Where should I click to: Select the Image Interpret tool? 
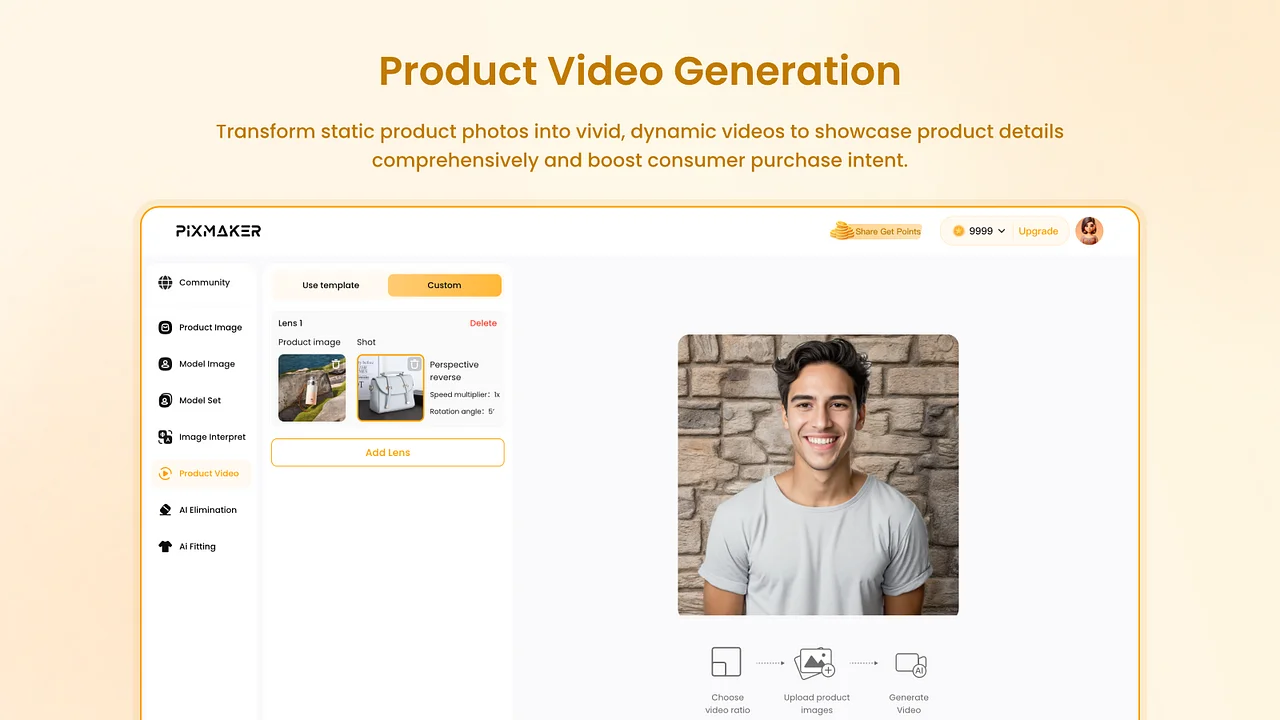click(x=212, y=437)
